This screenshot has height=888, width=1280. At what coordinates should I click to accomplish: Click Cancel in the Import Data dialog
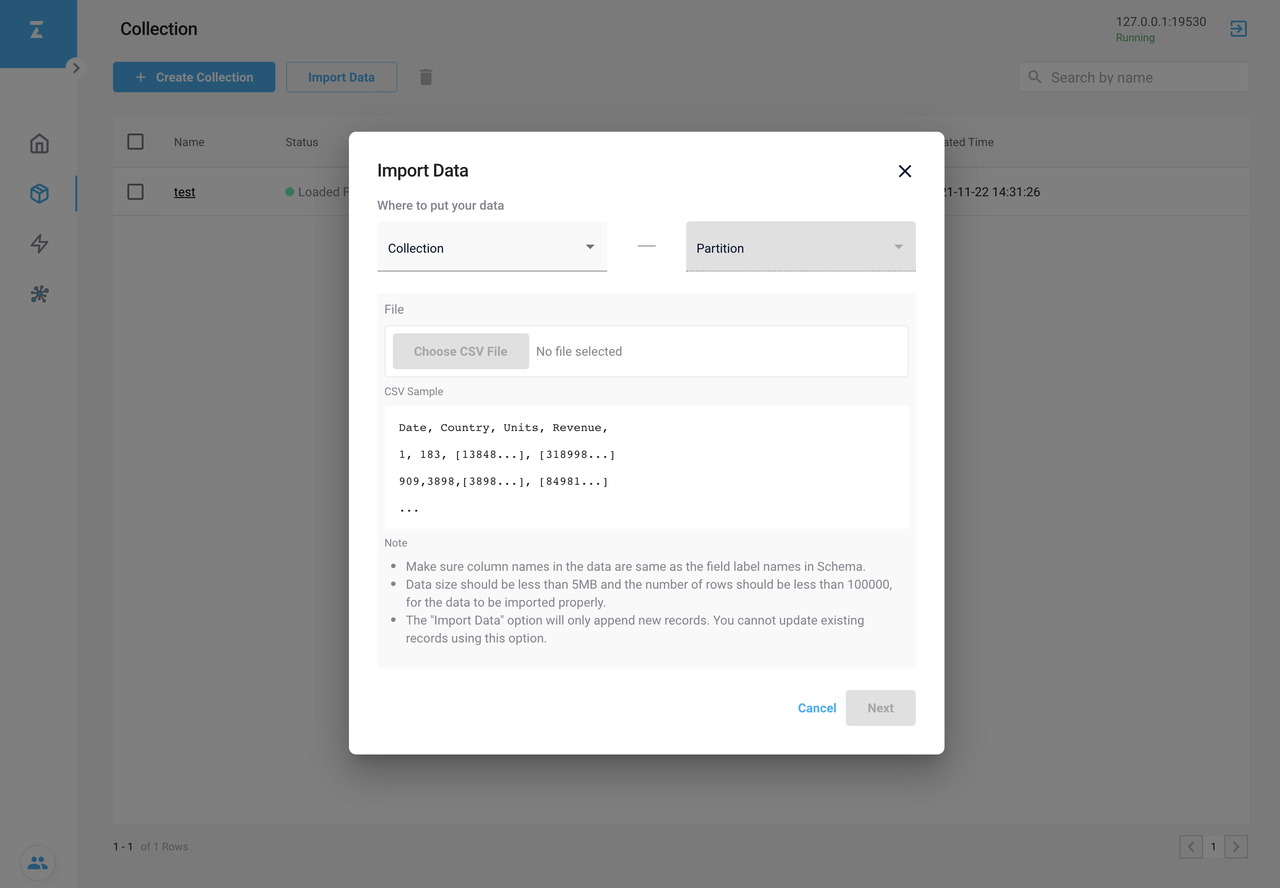817,708
